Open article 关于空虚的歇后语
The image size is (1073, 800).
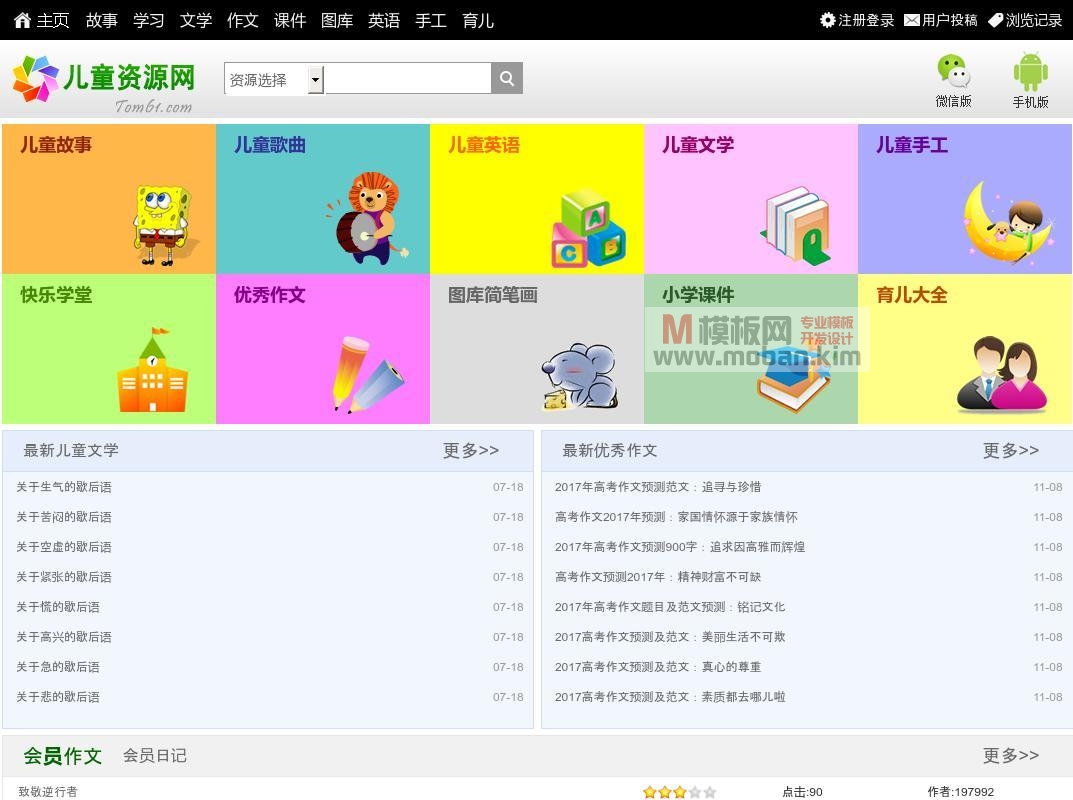(x=64, y=547)
